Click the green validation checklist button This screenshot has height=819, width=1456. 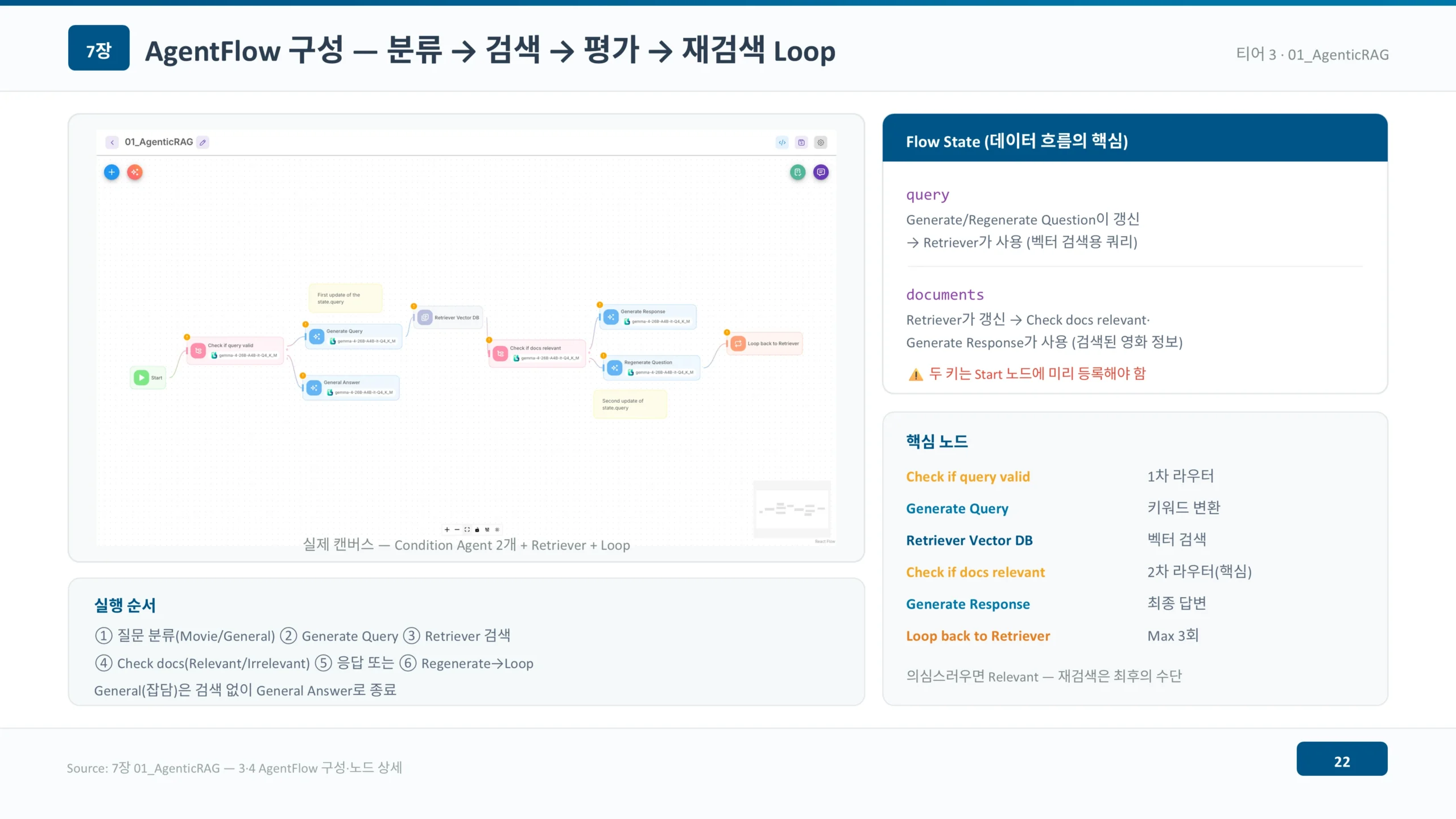tap(798, 172)
